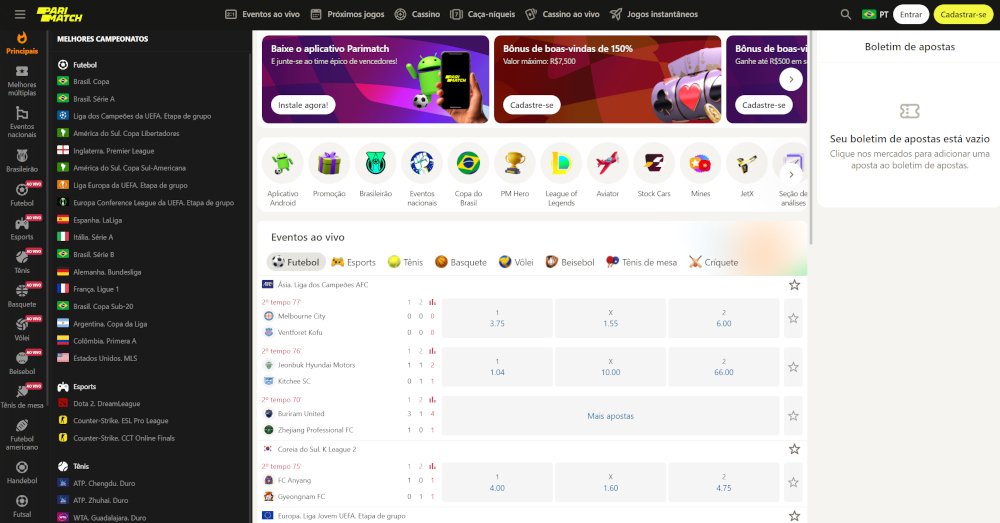Open Cassino ao vivo in the top menu

[562, 14]
